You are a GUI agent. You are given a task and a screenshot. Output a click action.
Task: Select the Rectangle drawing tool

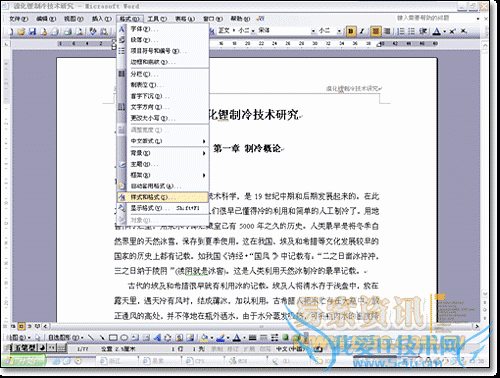113,338
